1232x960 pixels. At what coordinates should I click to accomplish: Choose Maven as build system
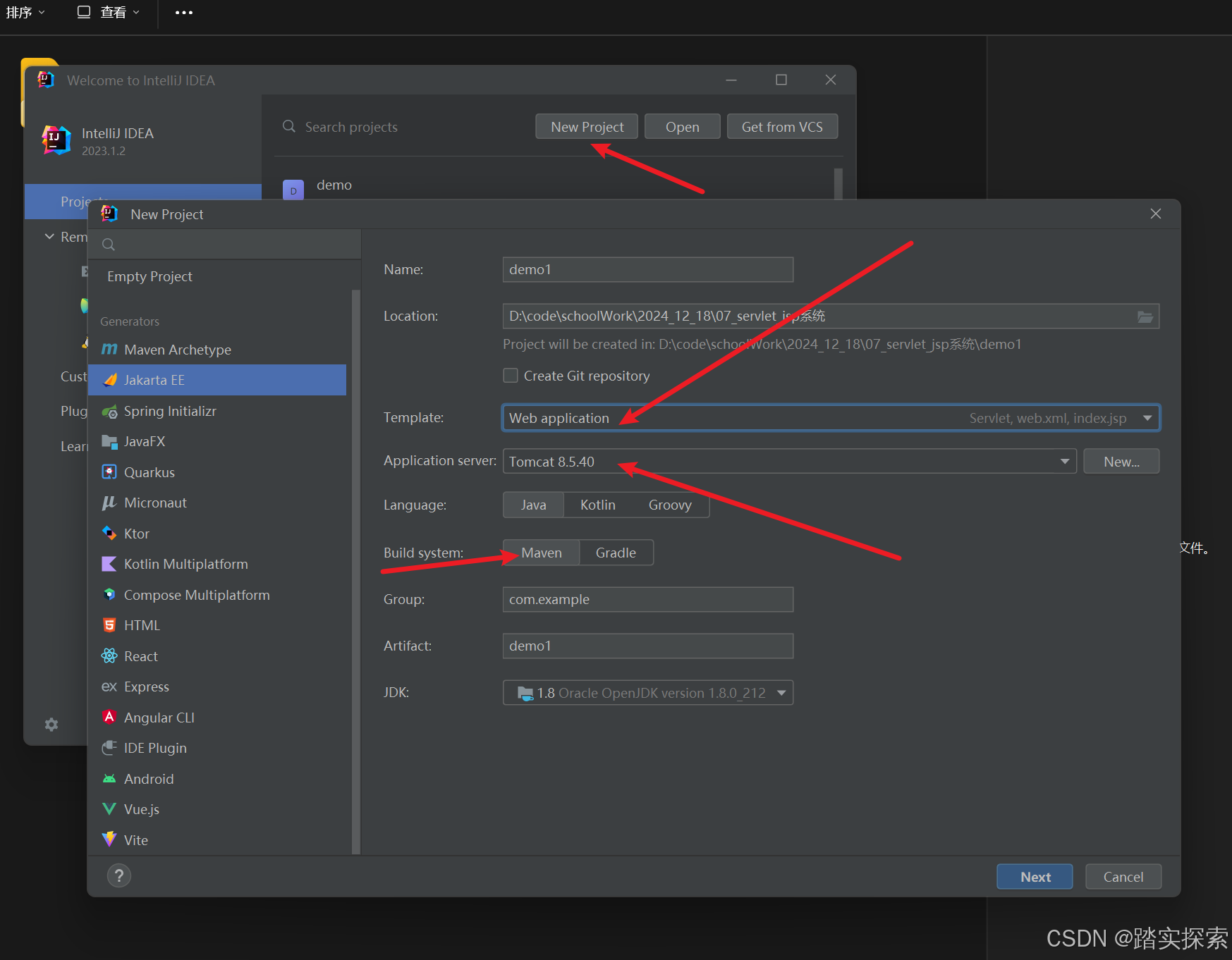click(542, 553)
